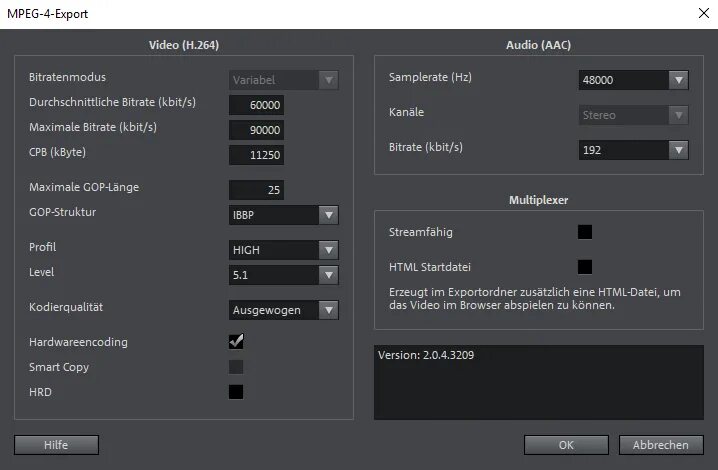
Task: Focus the Maximale Bitrate input field
Action: tap(256, 130)
